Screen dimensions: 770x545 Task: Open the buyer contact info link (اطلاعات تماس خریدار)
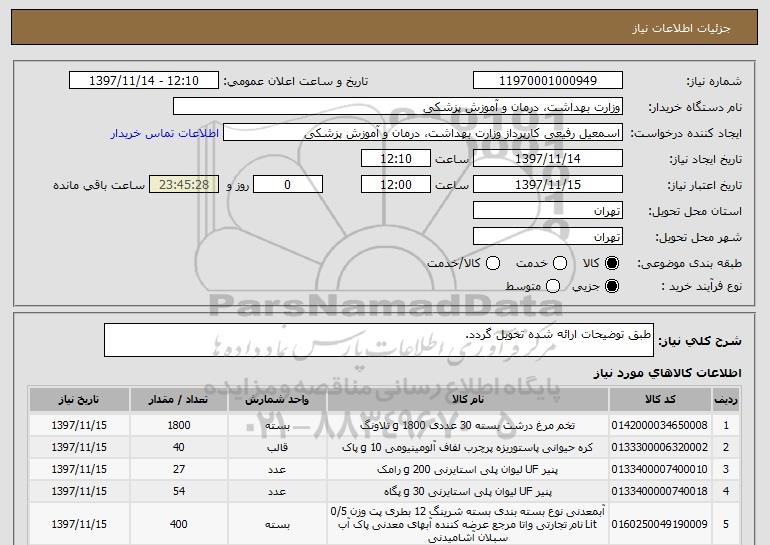165,133
